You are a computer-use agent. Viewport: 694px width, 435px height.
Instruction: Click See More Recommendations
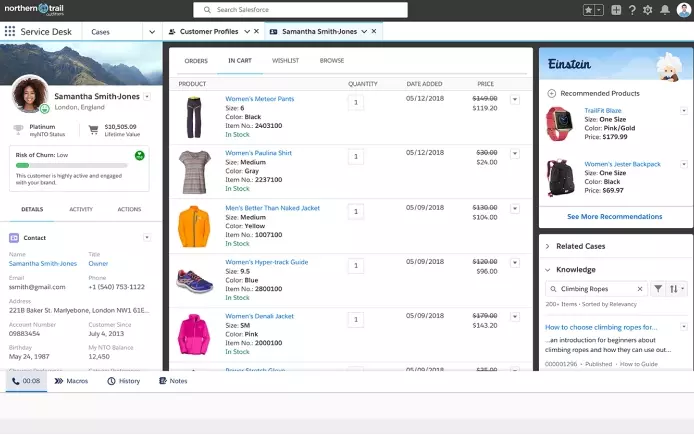[x=615, y=217]
